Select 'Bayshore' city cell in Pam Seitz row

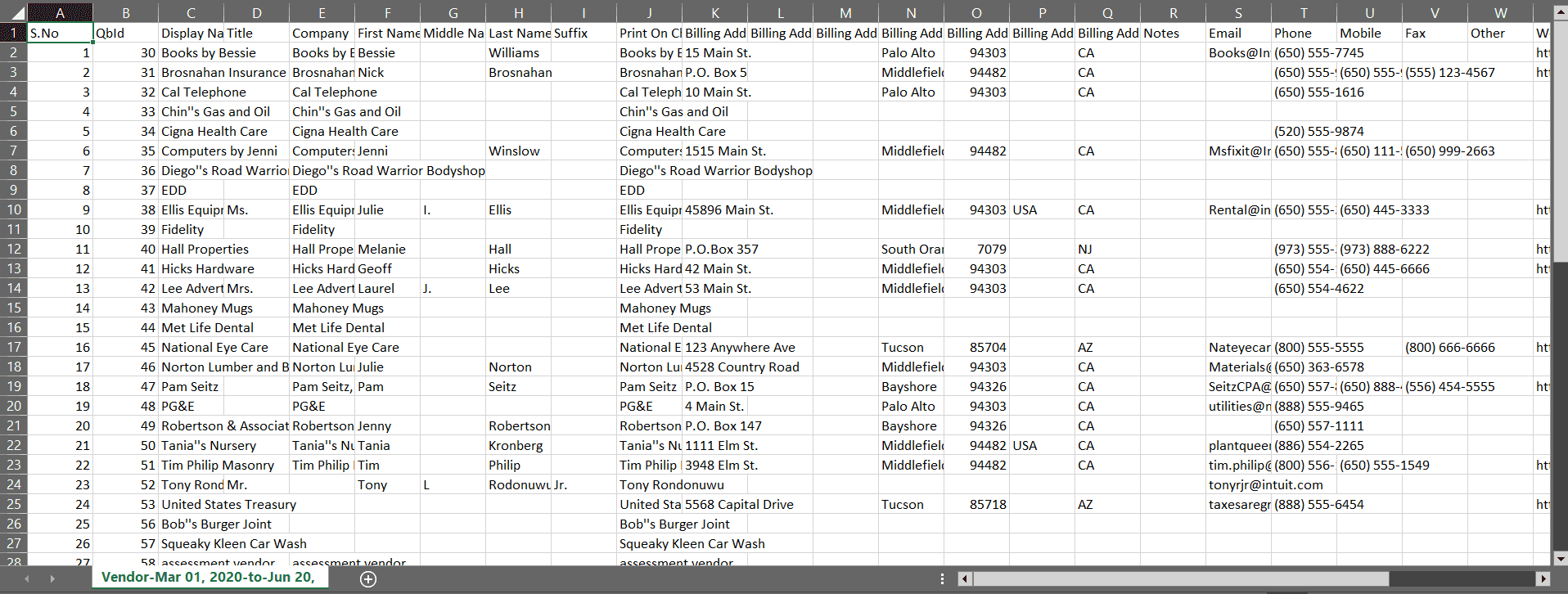coord(911,386)
